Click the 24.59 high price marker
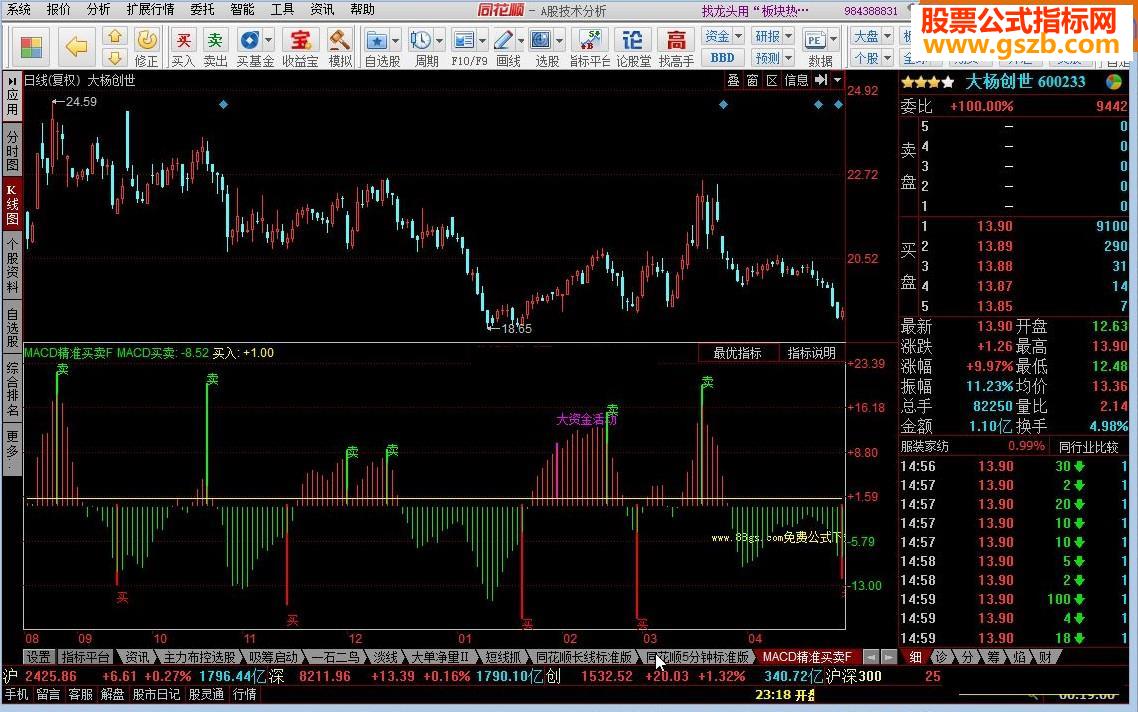The image size is (1138, 712). coord(81,102)
